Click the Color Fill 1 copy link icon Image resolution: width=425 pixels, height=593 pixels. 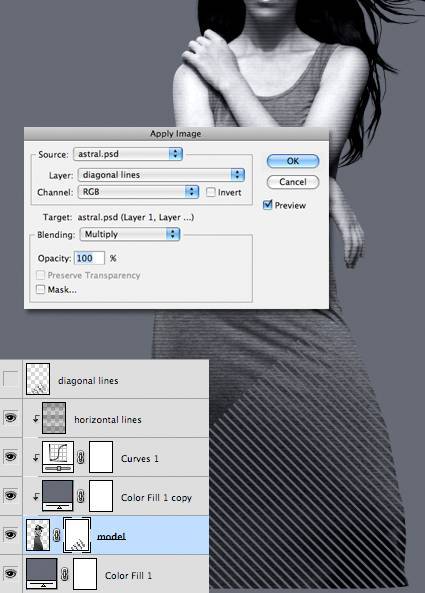tap(80, 496)
